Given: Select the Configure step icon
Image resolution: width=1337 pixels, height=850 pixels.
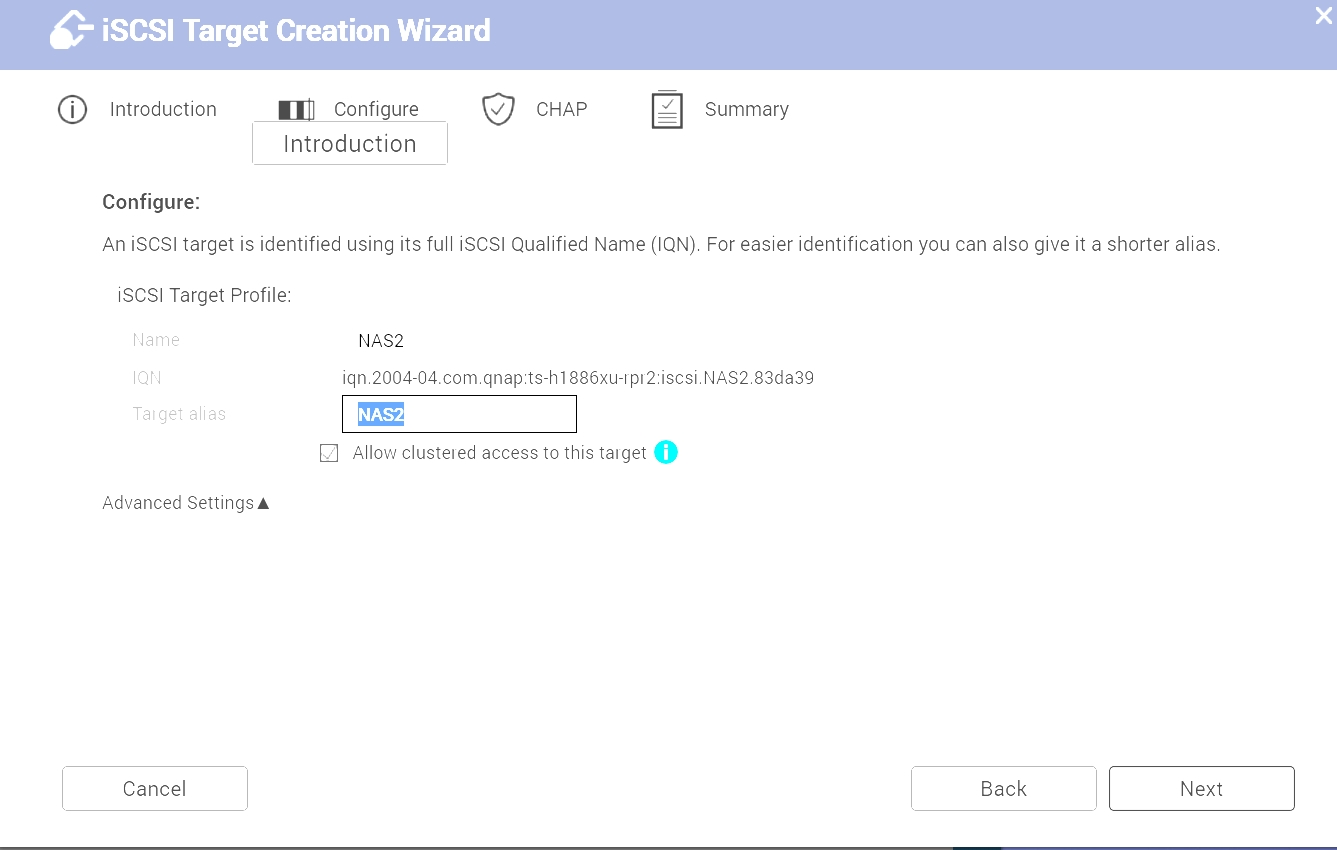Looking at the screenshot, I should pyautogui.click(x=296, y=109).
